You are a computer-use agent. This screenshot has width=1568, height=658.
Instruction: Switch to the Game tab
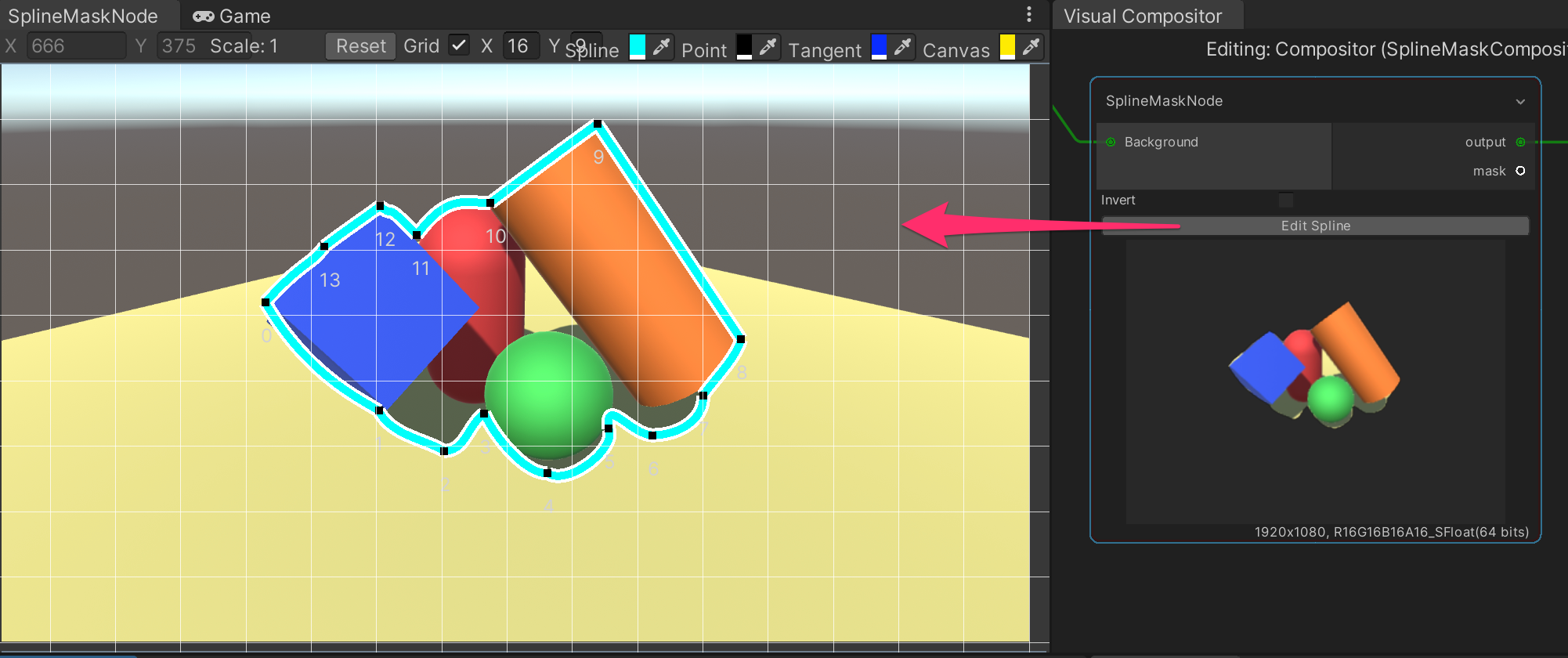[x=232, y=16]
